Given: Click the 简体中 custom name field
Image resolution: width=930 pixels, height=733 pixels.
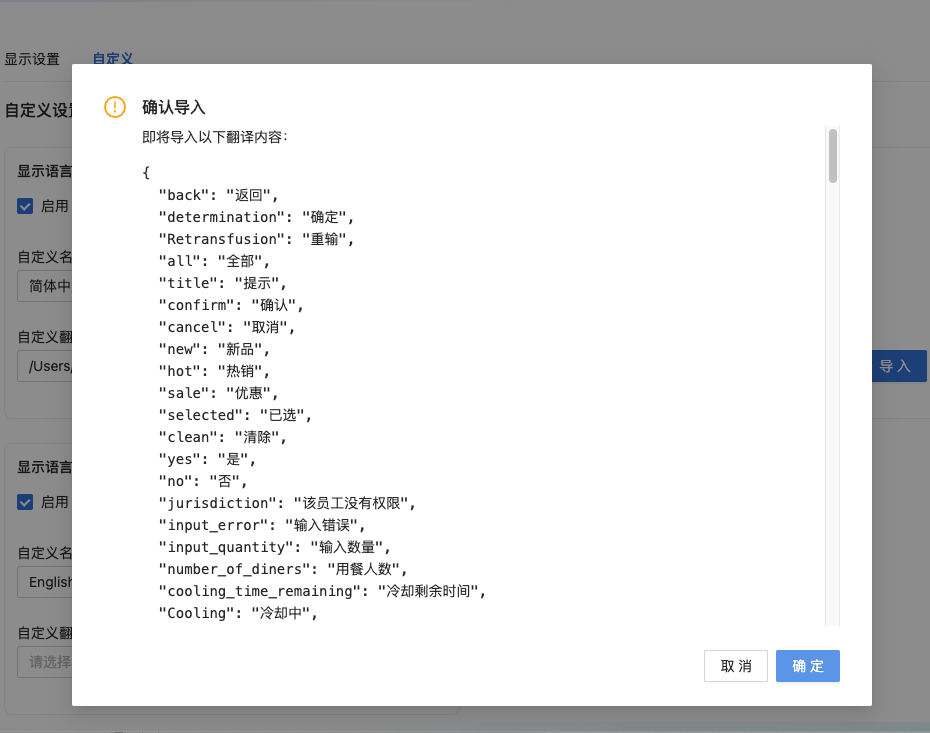Looking at the screenshot, I should [x=45, y=286].
